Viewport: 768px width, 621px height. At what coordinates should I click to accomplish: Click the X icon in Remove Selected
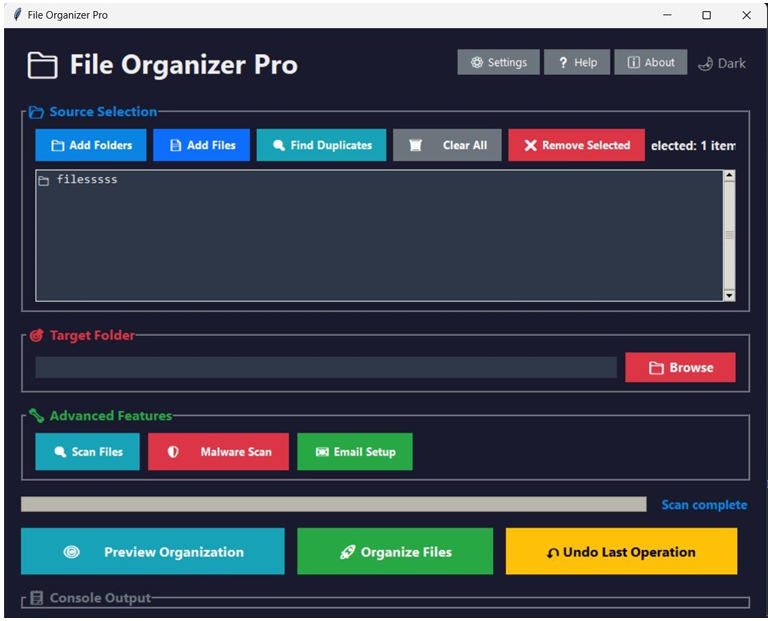[530, 145]
